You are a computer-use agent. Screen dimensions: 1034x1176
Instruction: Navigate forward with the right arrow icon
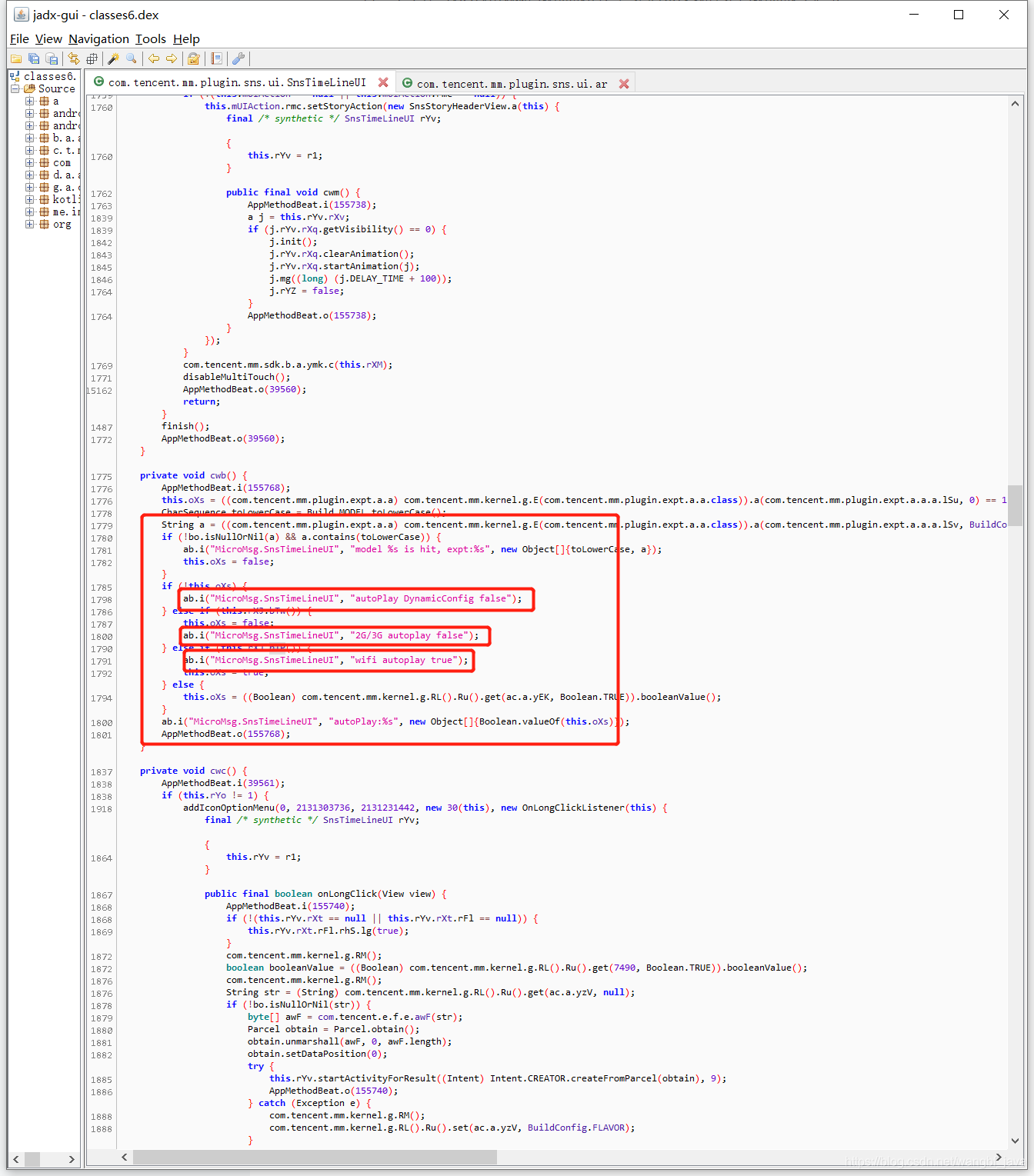[172, 58]
